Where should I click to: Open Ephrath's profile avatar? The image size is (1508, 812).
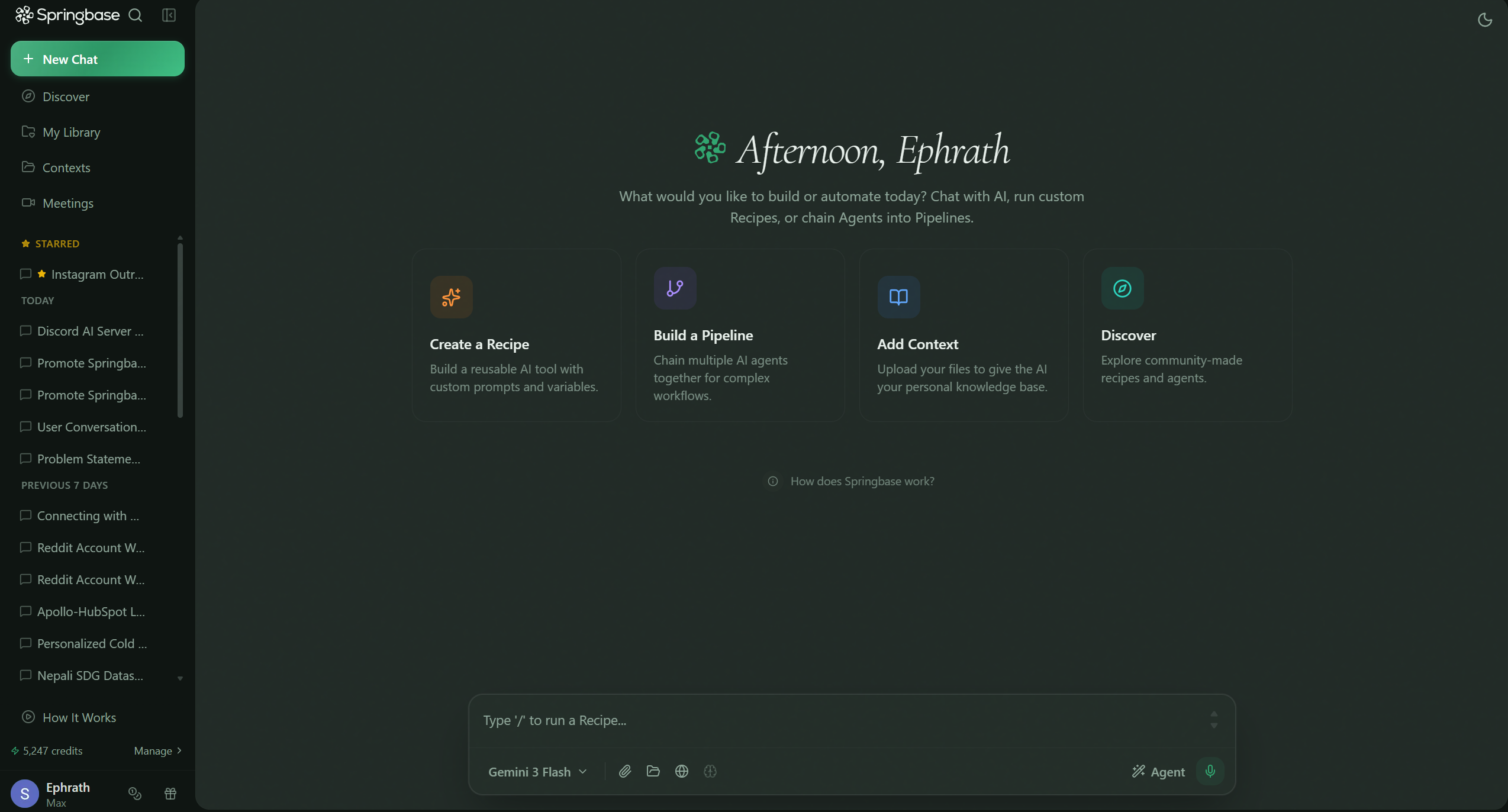[25, 794]
